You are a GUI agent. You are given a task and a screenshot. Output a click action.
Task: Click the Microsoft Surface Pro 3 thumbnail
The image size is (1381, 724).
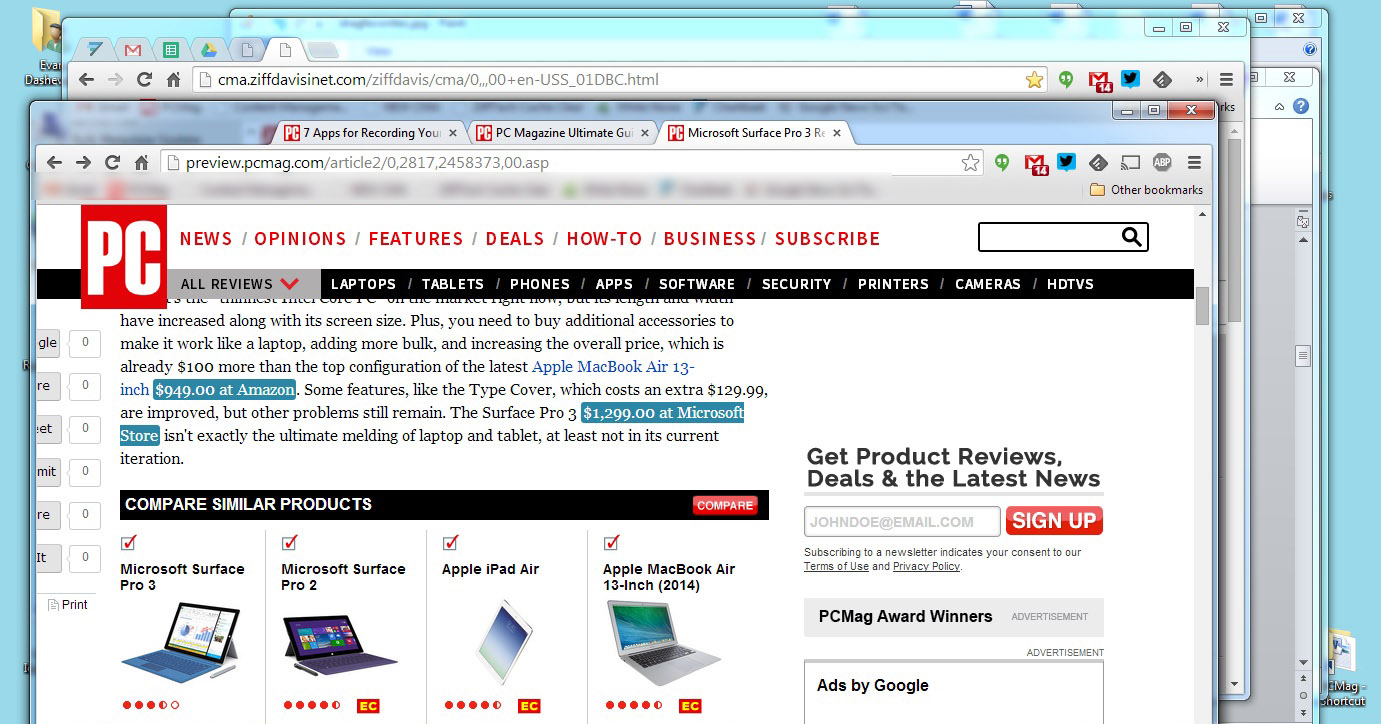[x=180, y=642]
